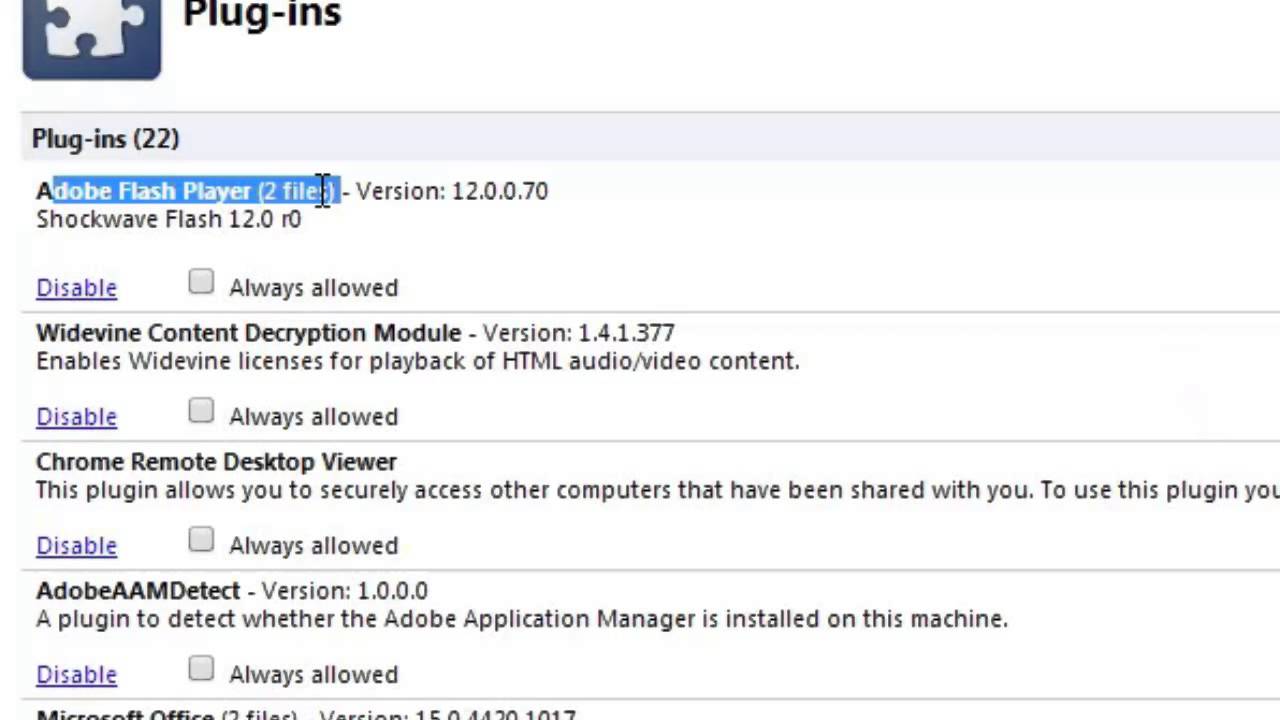This screenshot has width=1280, height=720.
Task: Disable the AdobeAAMDetect plug-in
Action: click(x=76, y=675)
